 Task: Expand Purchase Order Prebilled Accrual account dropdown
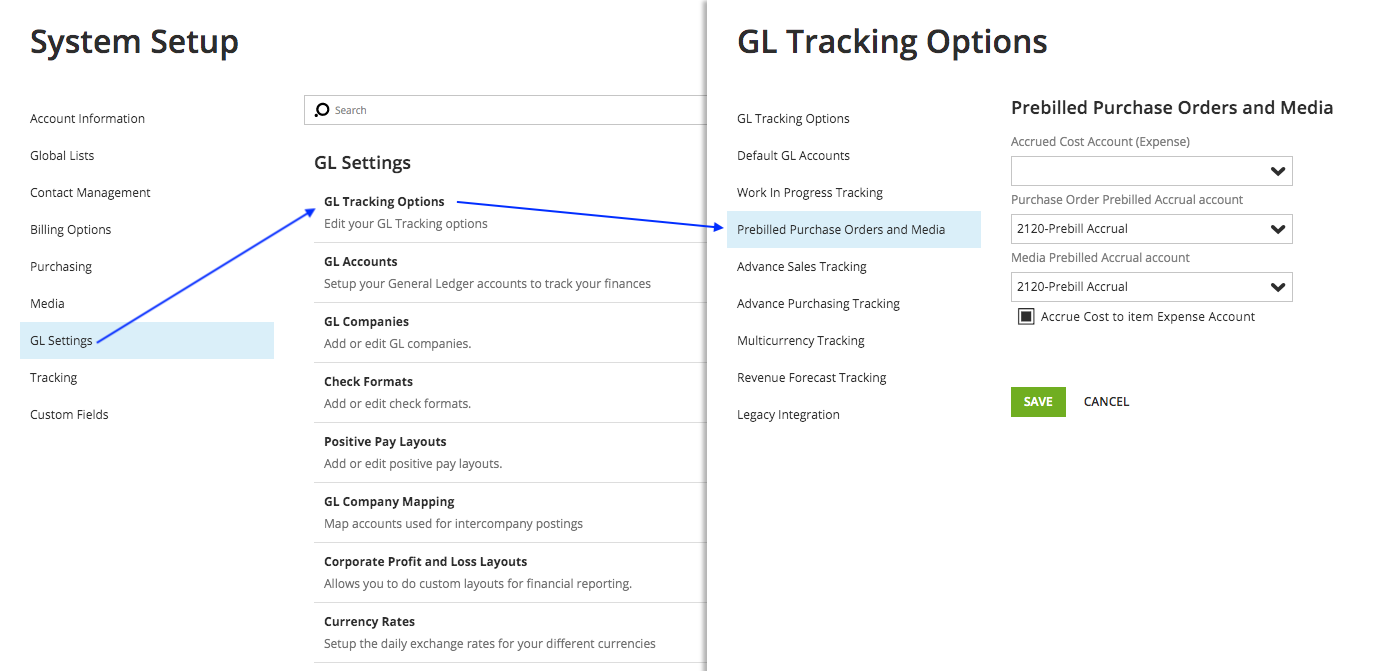1151,229
